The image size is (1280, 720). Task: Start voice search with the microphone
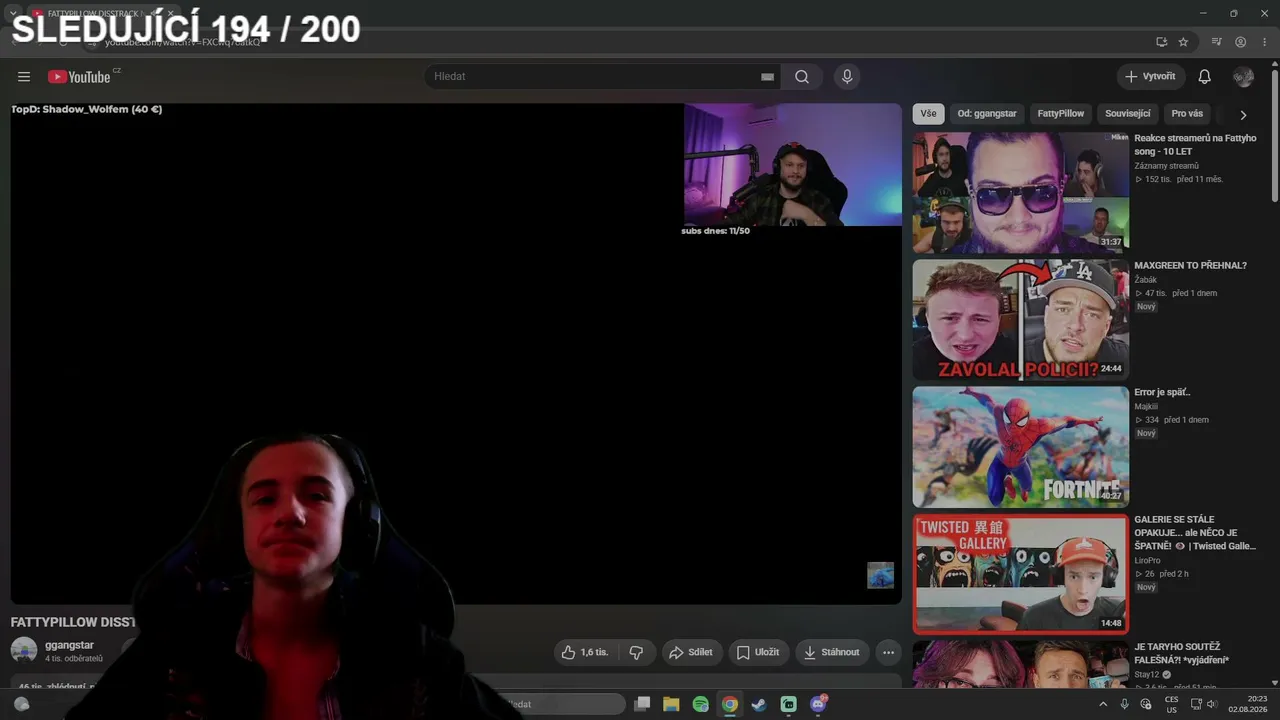coord(847,77)
